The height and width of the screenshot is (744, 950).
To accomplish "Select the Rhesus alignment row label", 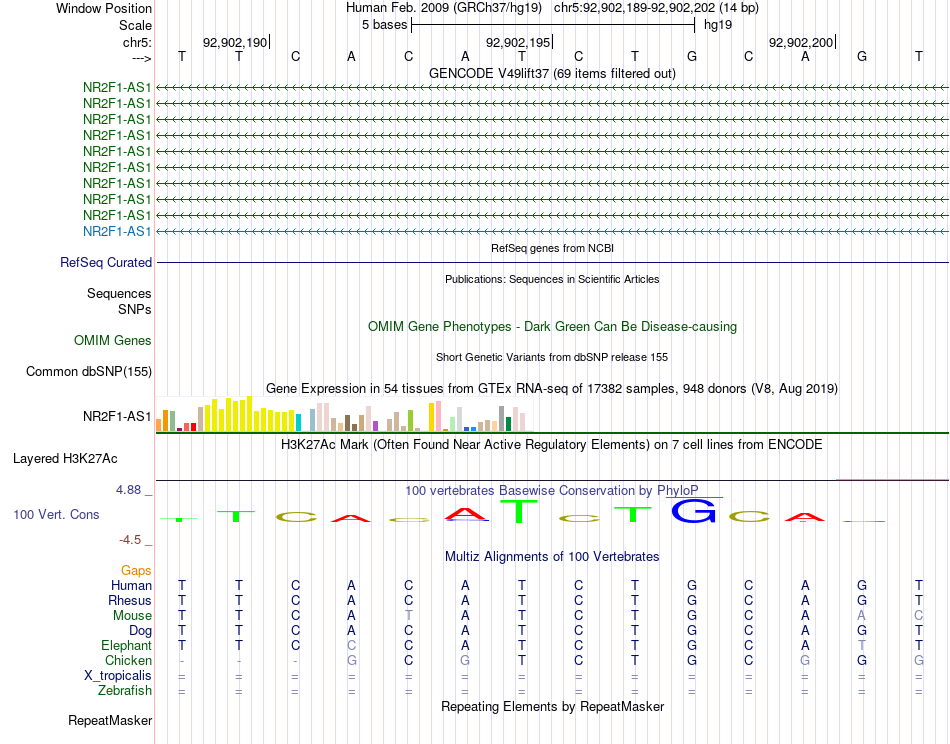I will point(130,600).
